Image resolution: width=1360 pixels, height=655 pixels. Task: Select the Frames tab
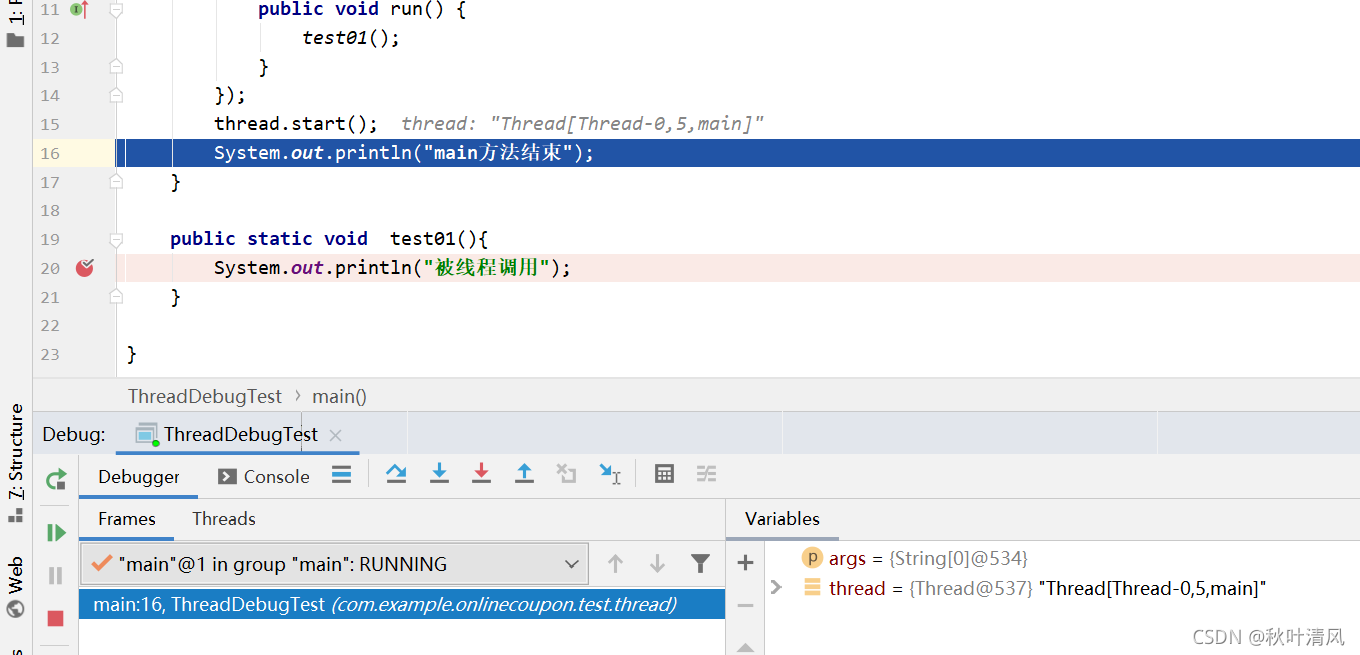pos(127,519)
